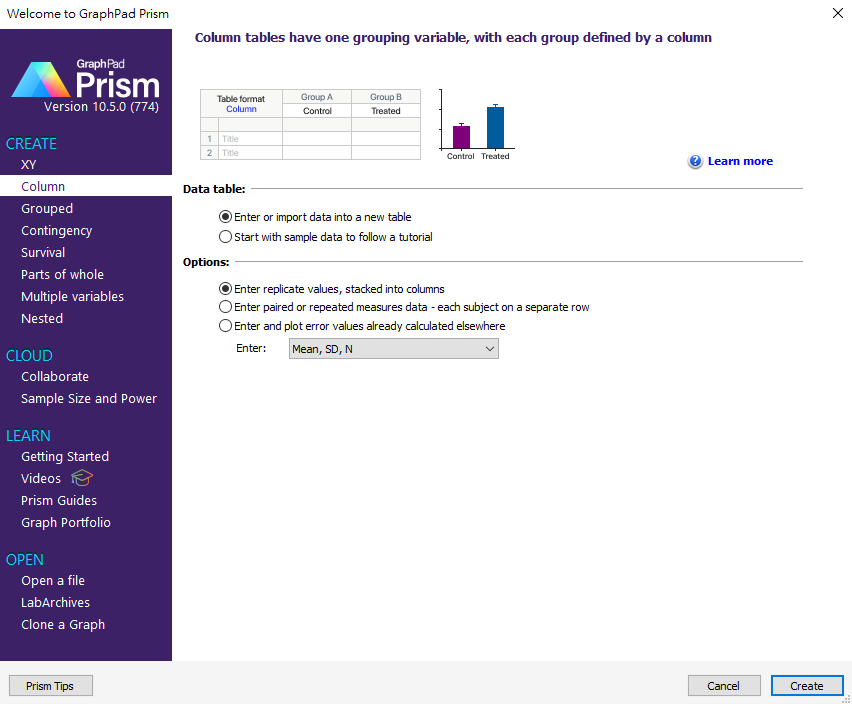852x704 pixels.
Task: Click the 'Options:' label
Action: tap(206, 262)
